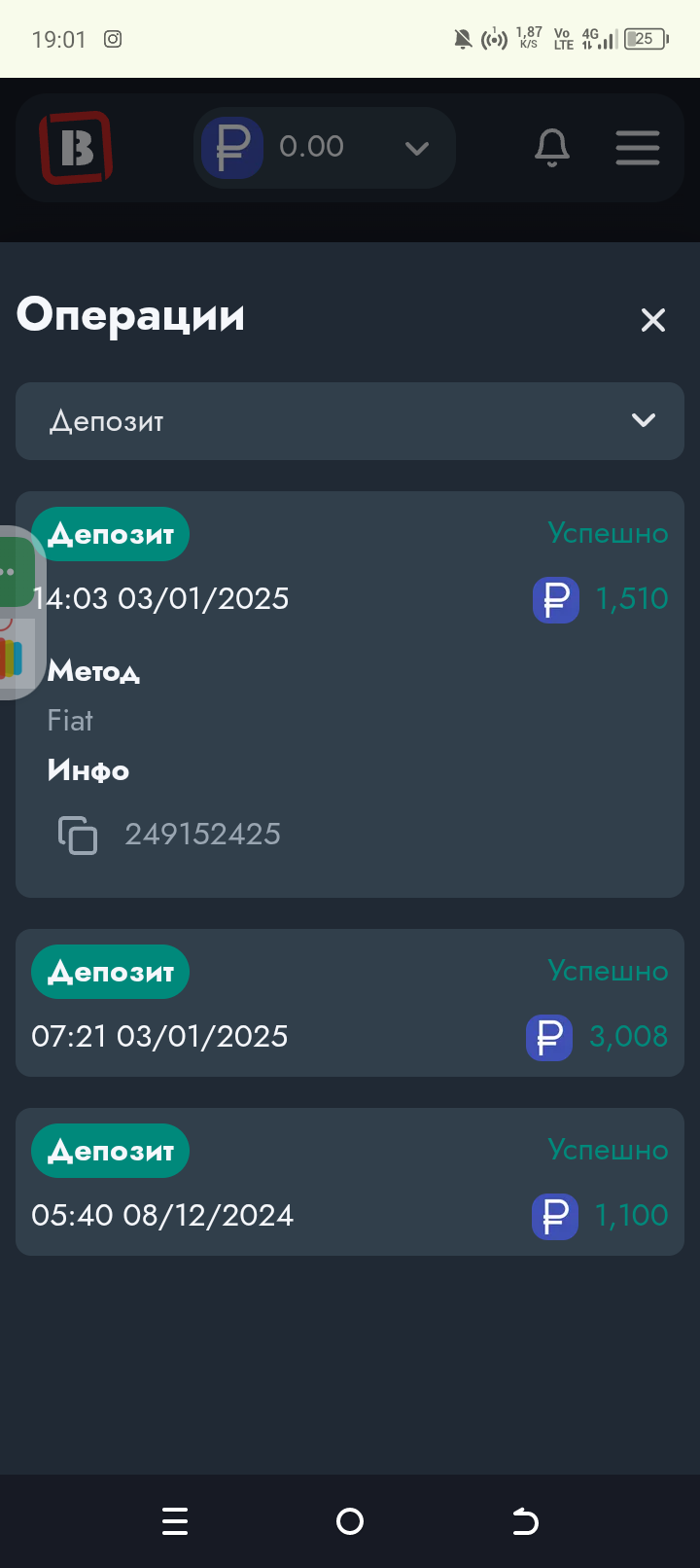Viewport: 700px width, 1568px height.
Task: Copy the transaction ID 249152425
Action: tap(78, 835)
